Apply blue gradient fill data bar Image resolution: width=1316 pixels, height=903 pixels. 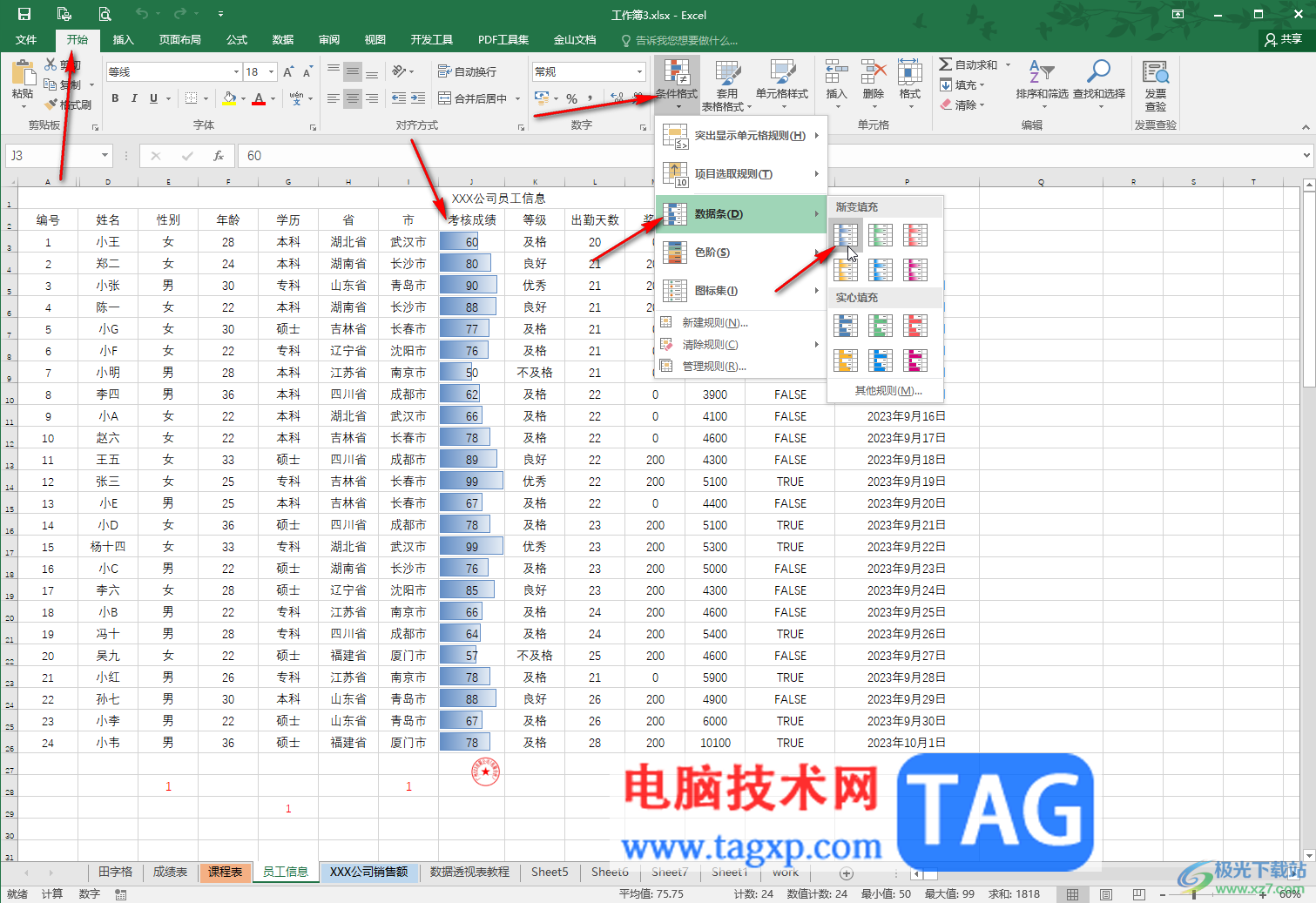pyautogui.click(x=846, y=235)
